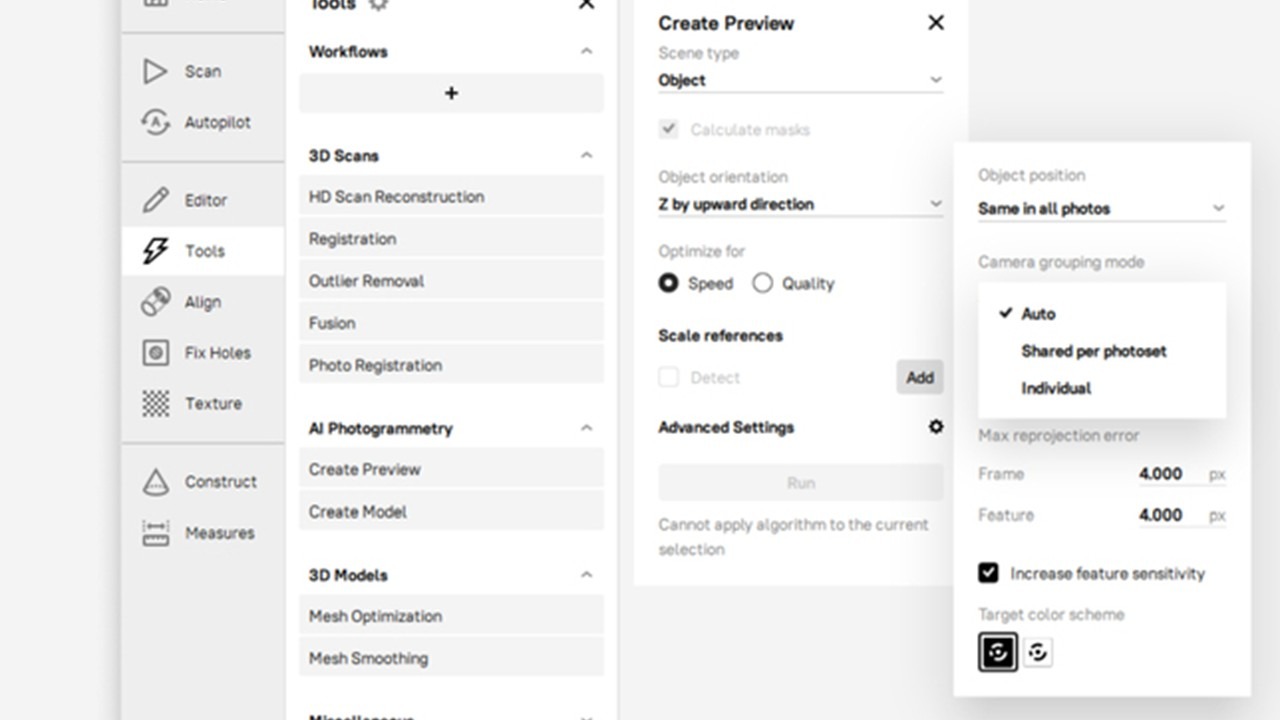1280x720 pixels.
Task: Select the second target color scheme swatch
Action: [1038, 652]
